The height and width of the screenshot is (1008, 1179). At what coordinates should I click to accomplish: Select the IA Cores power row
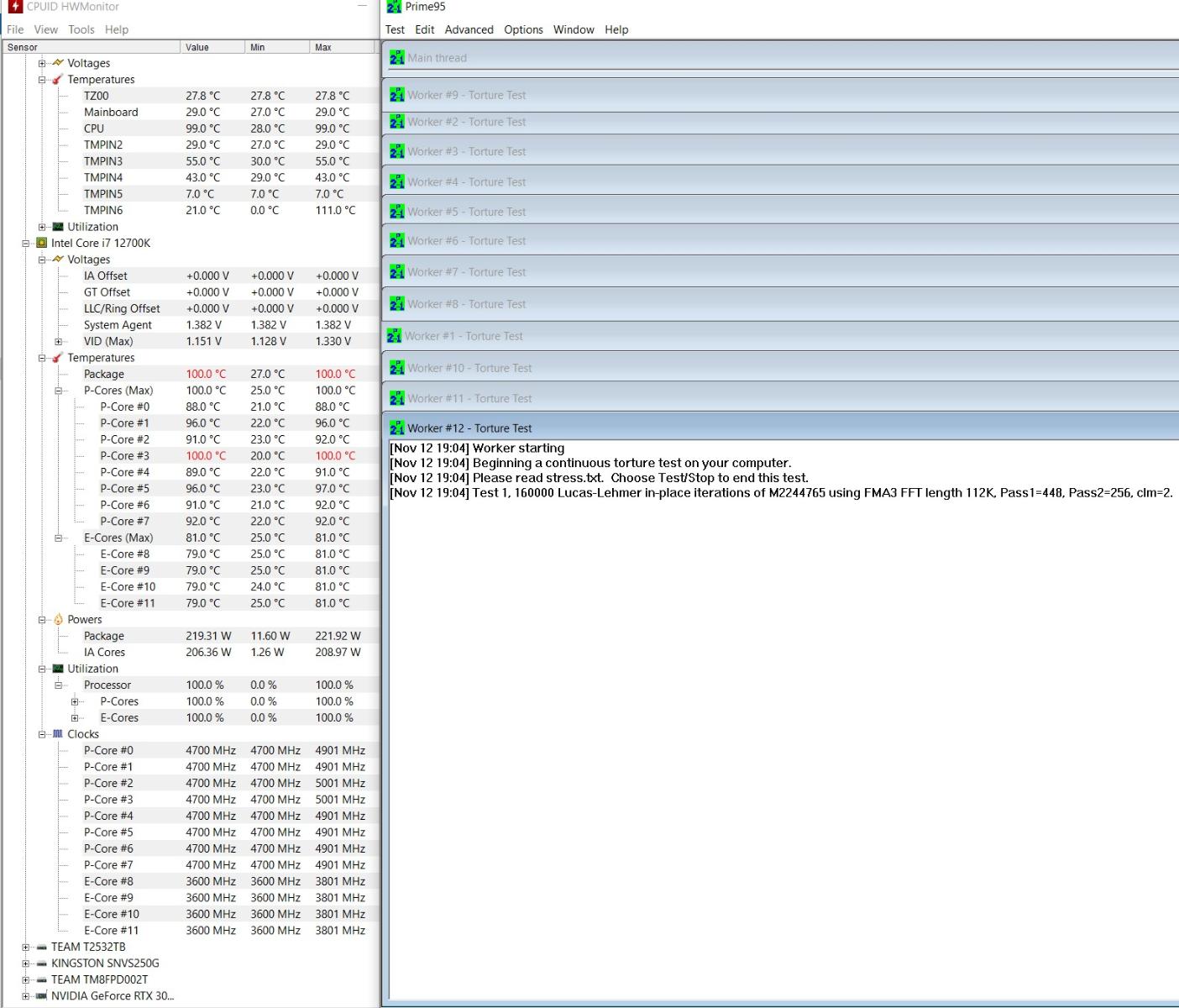coord(191,653)
